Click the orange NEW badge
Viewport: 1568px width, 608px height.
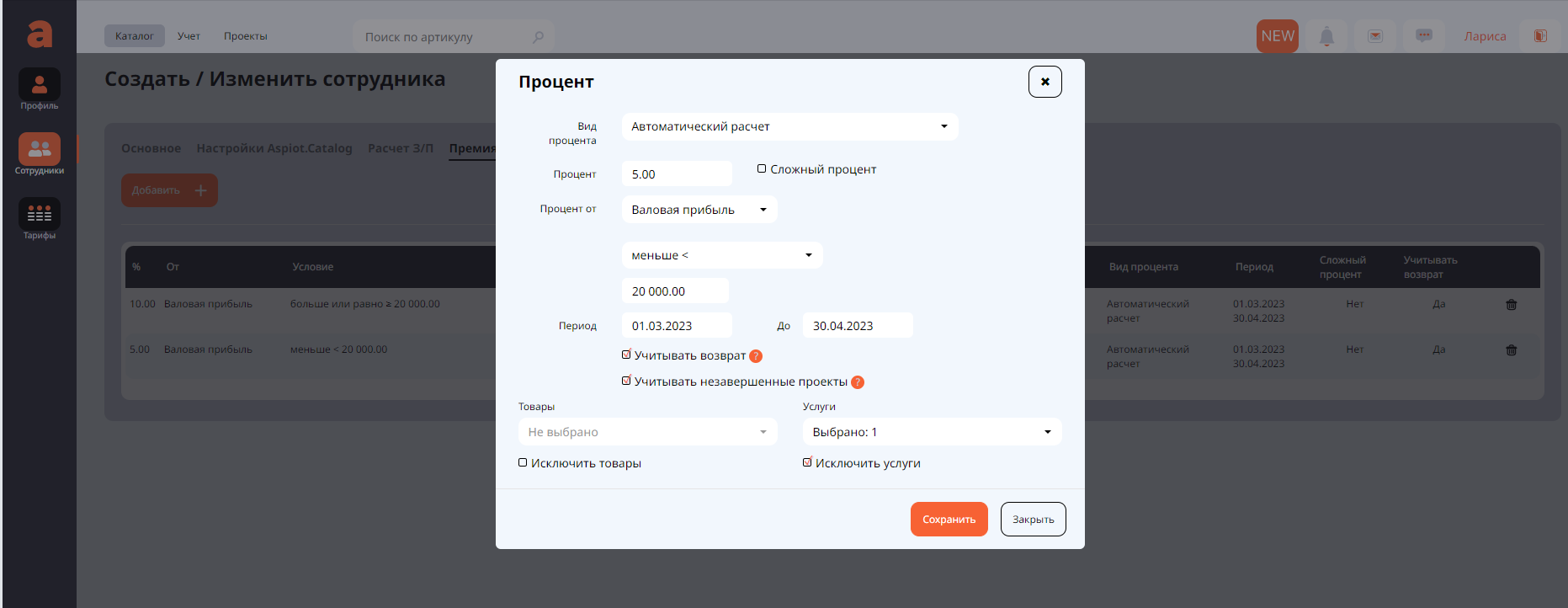click(1278, 36)
